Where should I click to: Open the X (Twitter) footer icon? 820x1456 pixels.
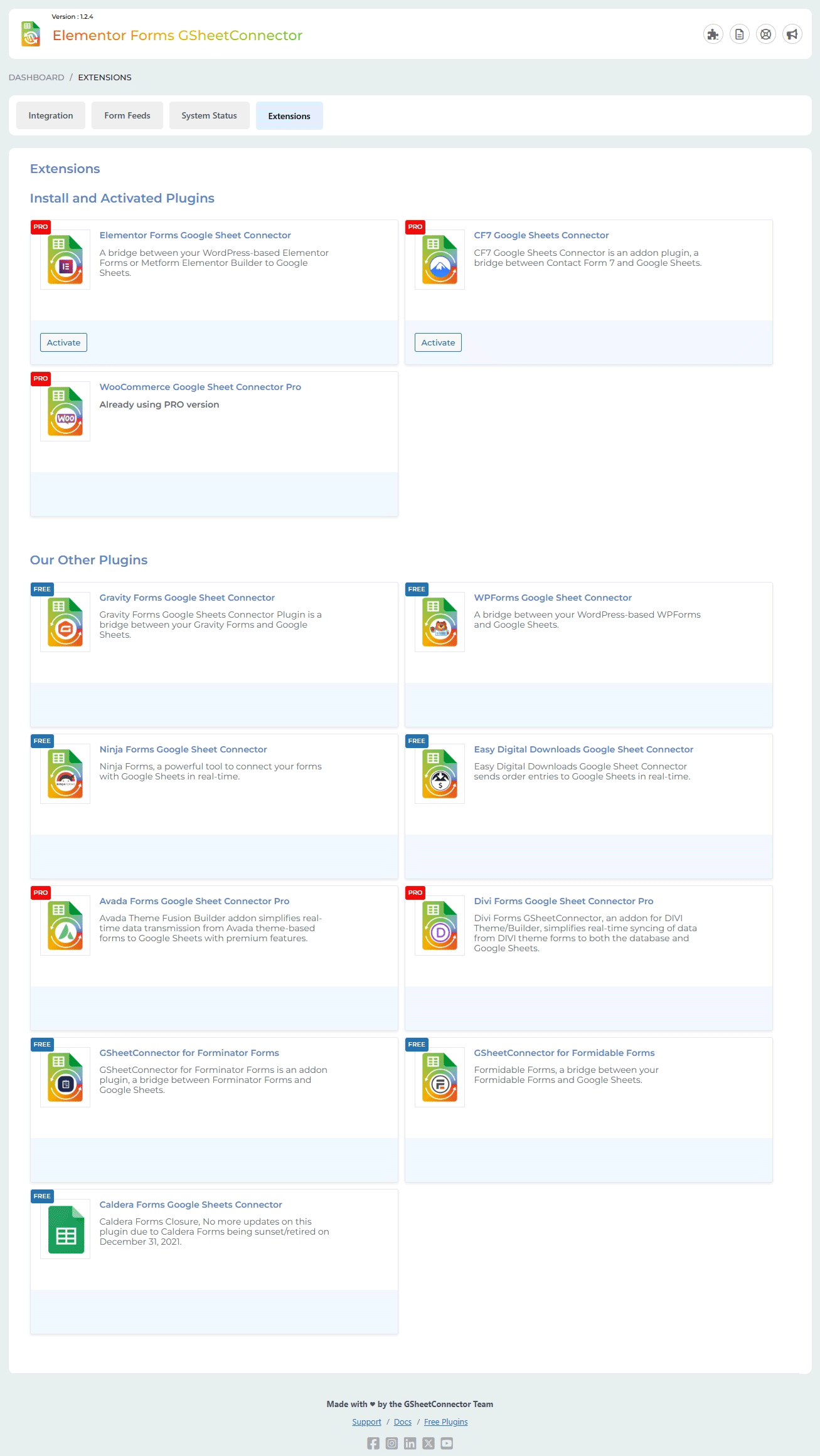(429, 1443)
